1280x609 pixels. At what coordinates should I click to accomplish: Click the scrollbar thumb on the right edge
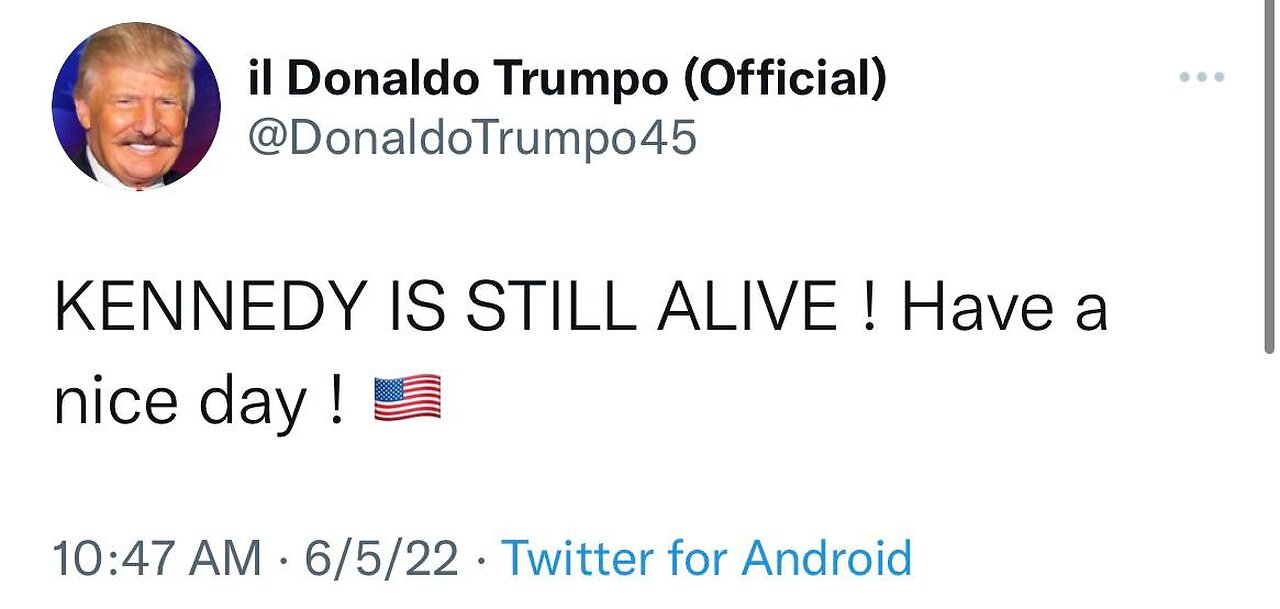(1269, 175)
